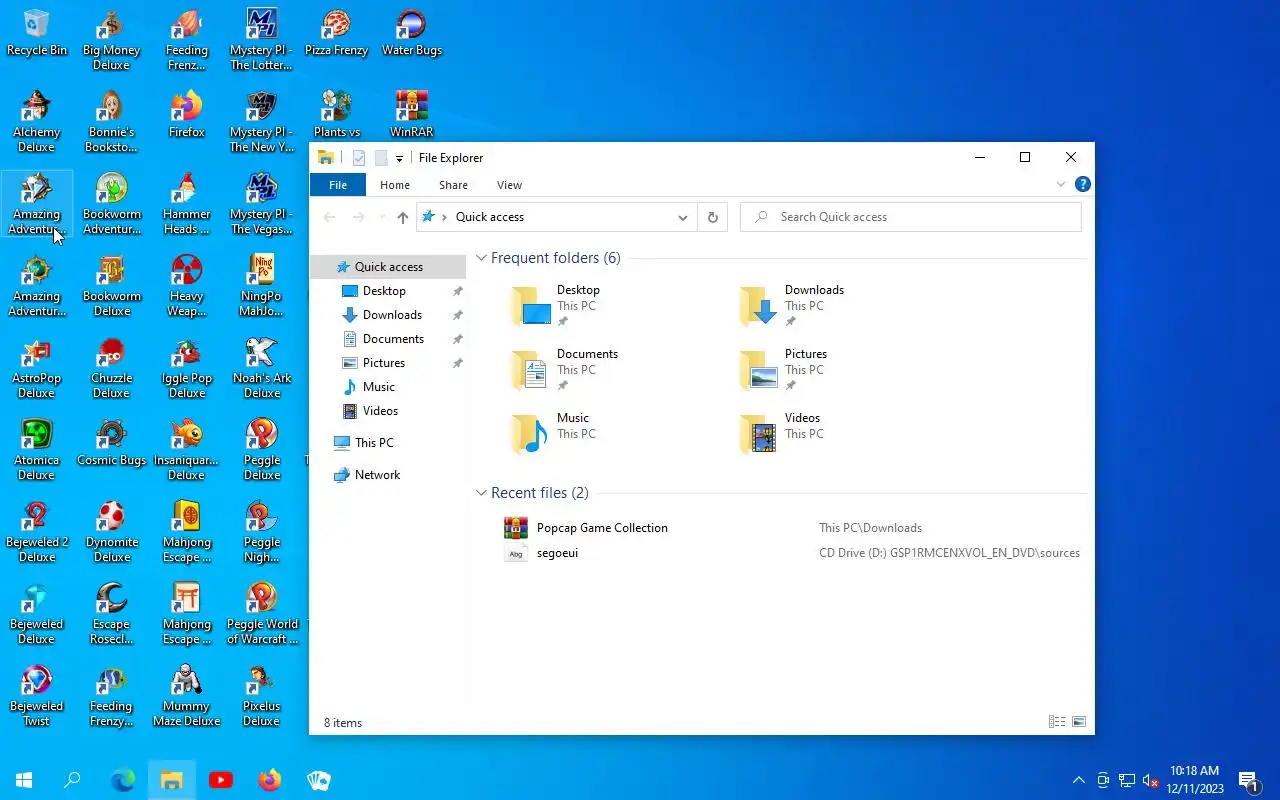The height and width of the screenshot is (800, 1280).
Task: Show hidden system tray icons
Action: coord(1078,780)
